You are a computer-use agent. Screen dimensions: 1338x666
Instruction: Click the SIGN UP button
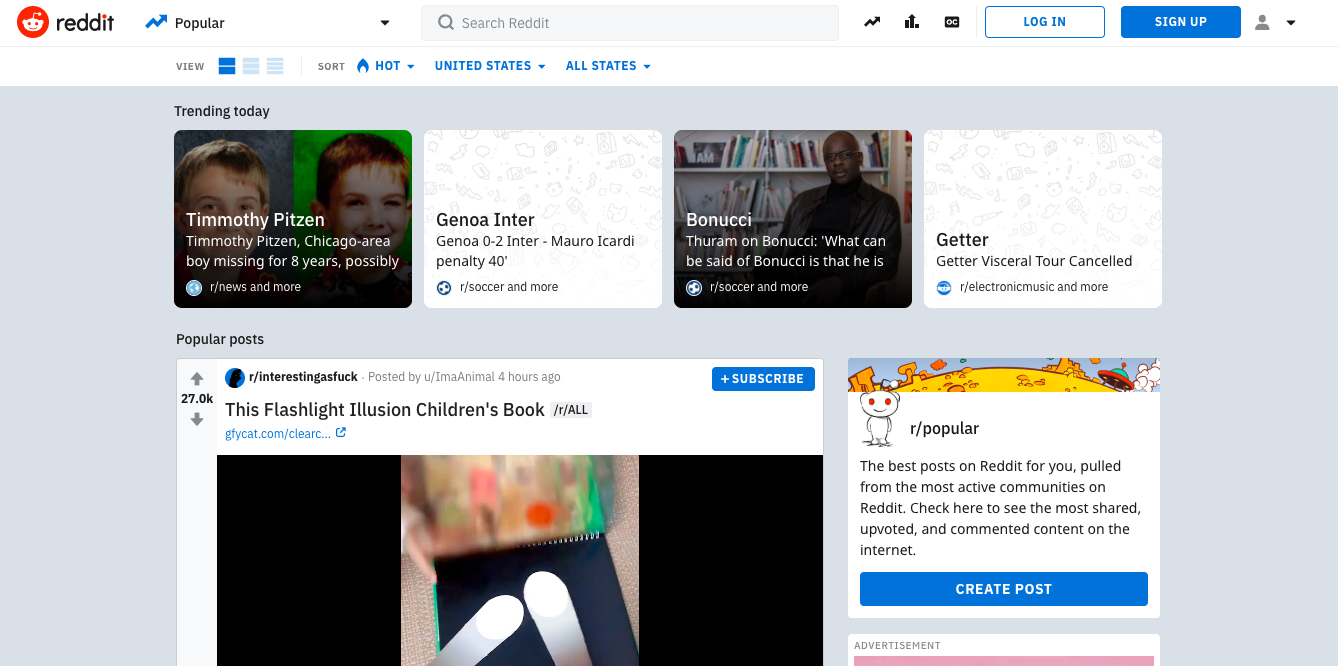[1181, 22]
